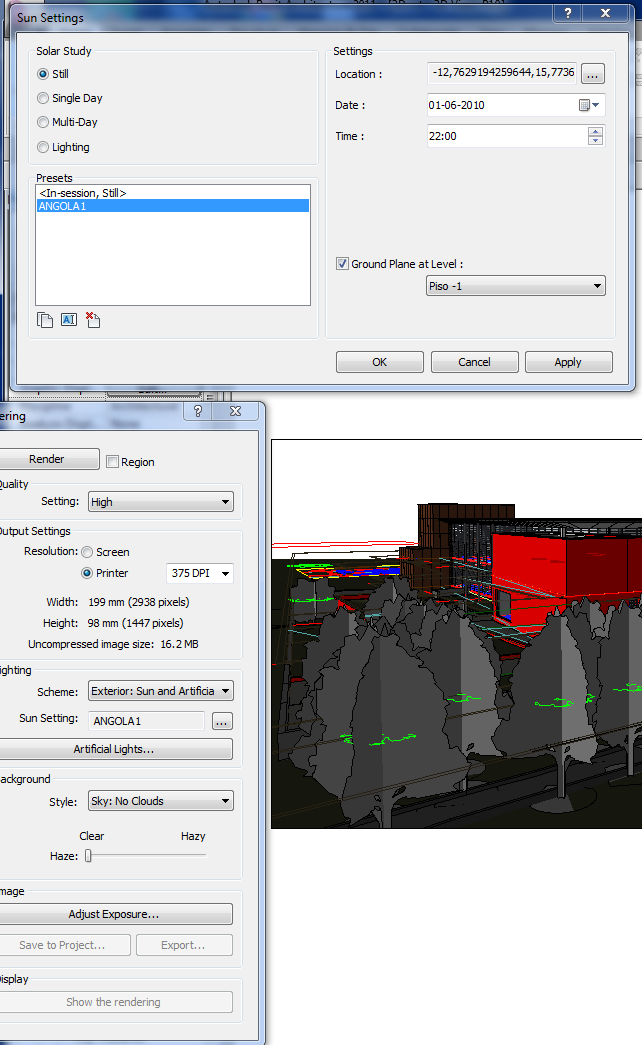The width and height of the screenshot is (642, 1045).
Task: Click the Adjust Exposure button
Action: [x=113, y=914]
